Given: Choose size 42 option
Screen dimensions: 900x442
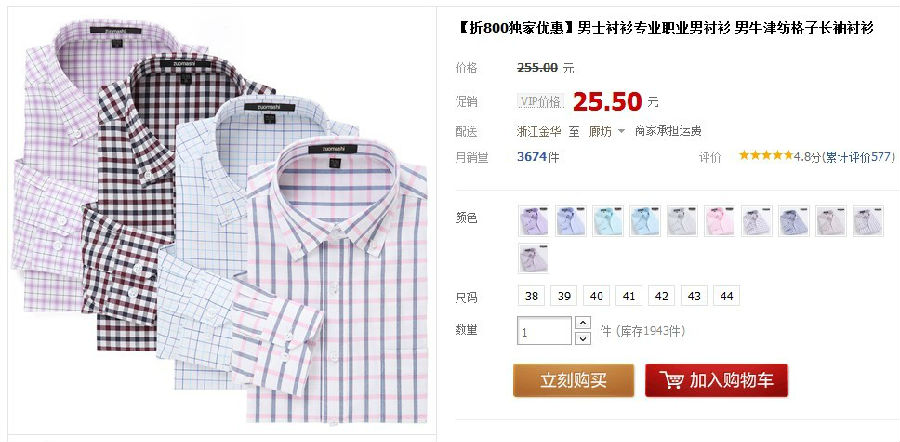Looking at the screenshot, I should tap(661, 296).
